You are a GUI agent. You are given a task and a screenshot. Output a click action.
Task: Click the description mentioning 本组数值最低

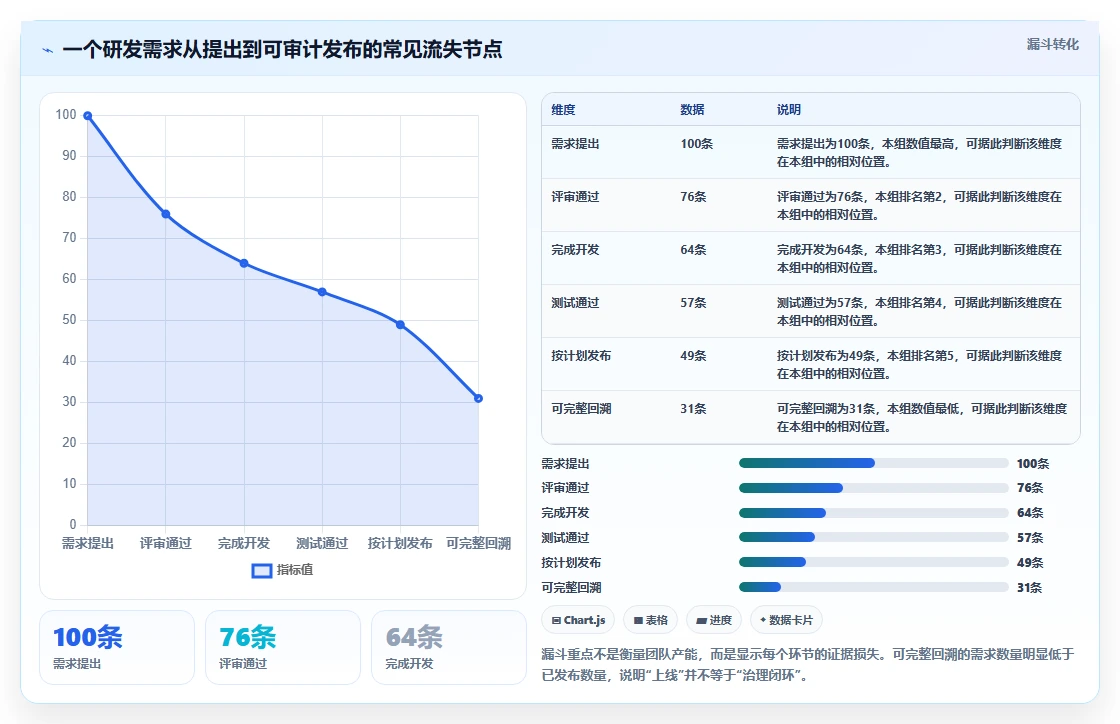point(921,418)
